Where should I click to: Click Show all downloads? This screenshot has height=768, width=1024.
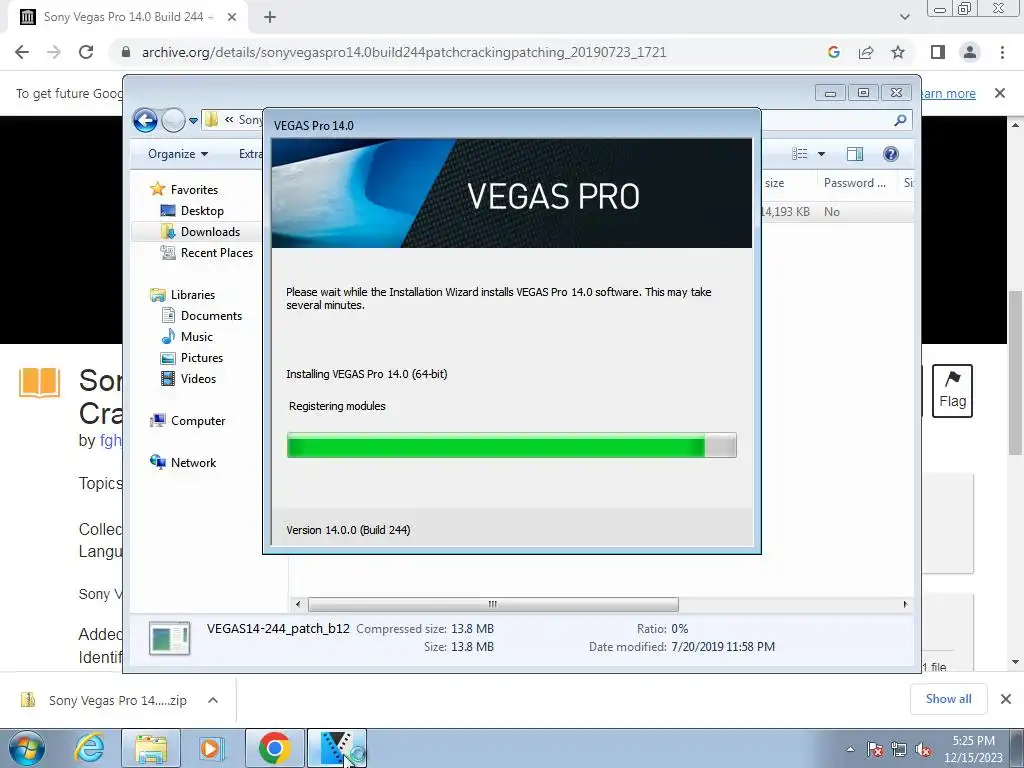(948, 699)
